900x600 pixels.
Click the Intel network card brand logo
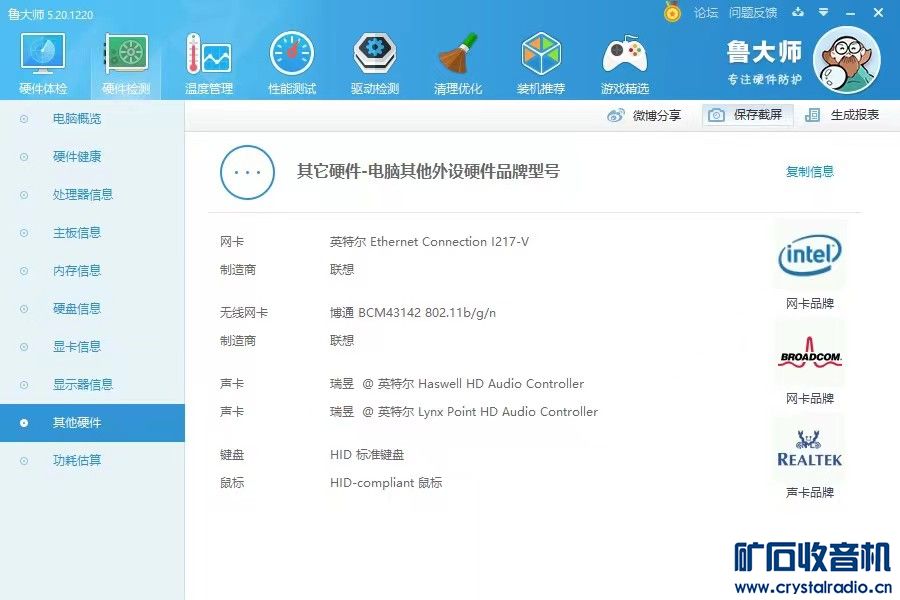point(809,256)
